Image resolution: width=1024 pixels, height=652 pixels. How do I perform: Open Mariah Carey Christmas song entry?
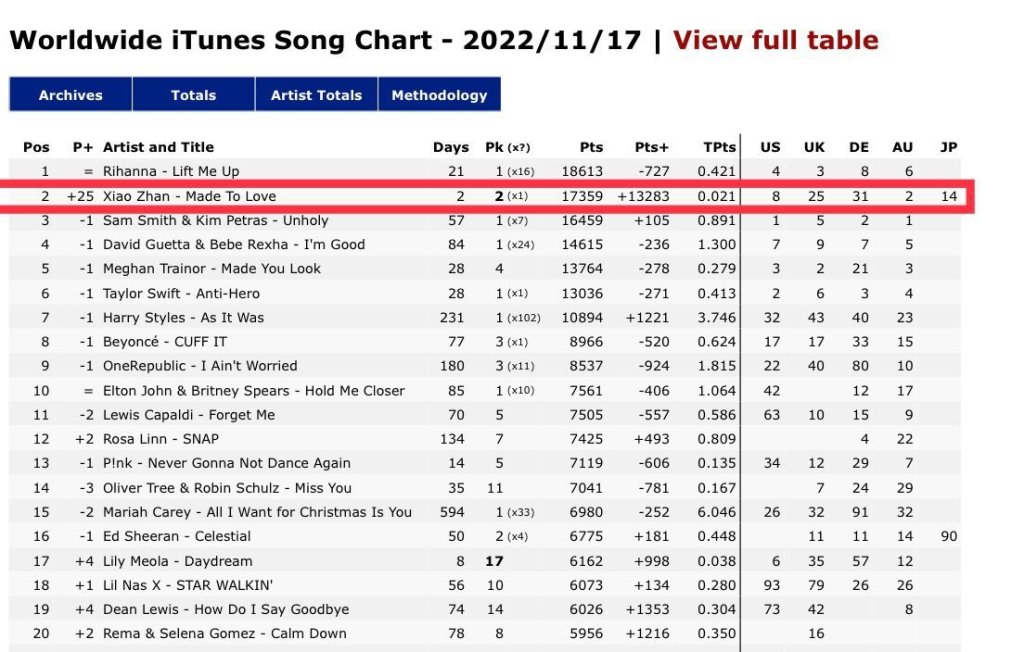click(x=257, y=512)
